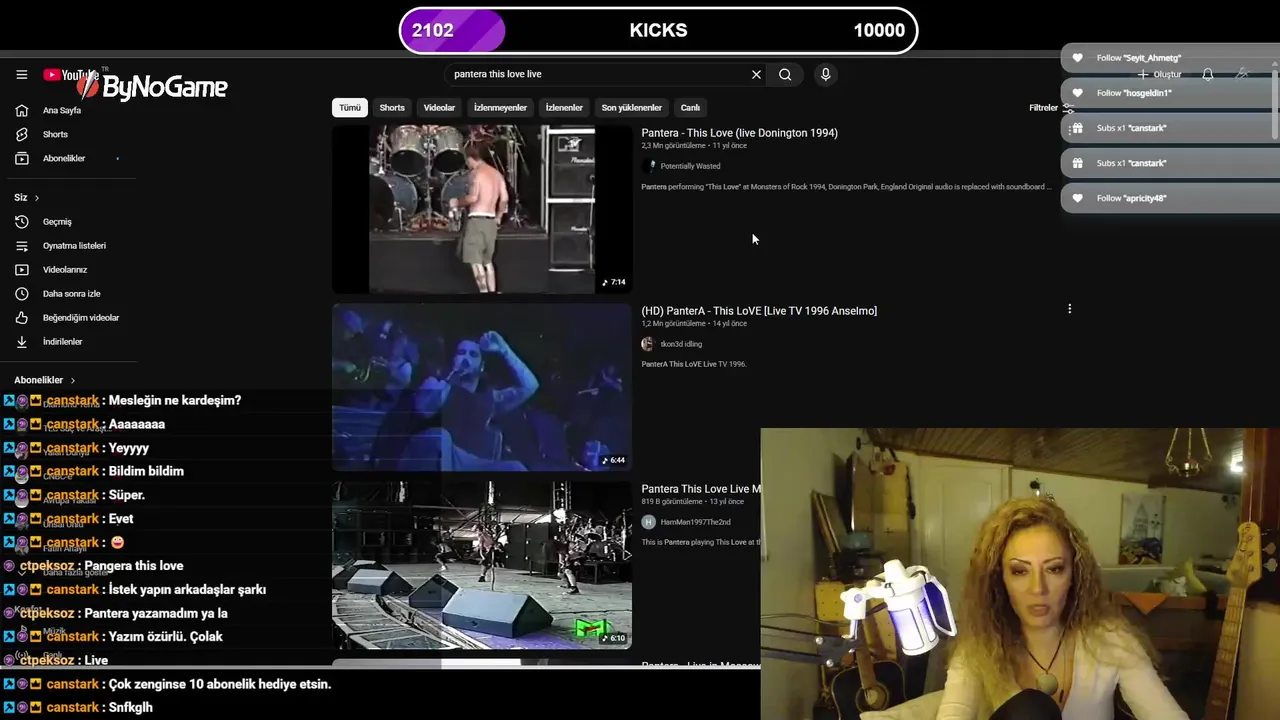
Task: Select the Videolar filter chip
Action: coord(439,107)
